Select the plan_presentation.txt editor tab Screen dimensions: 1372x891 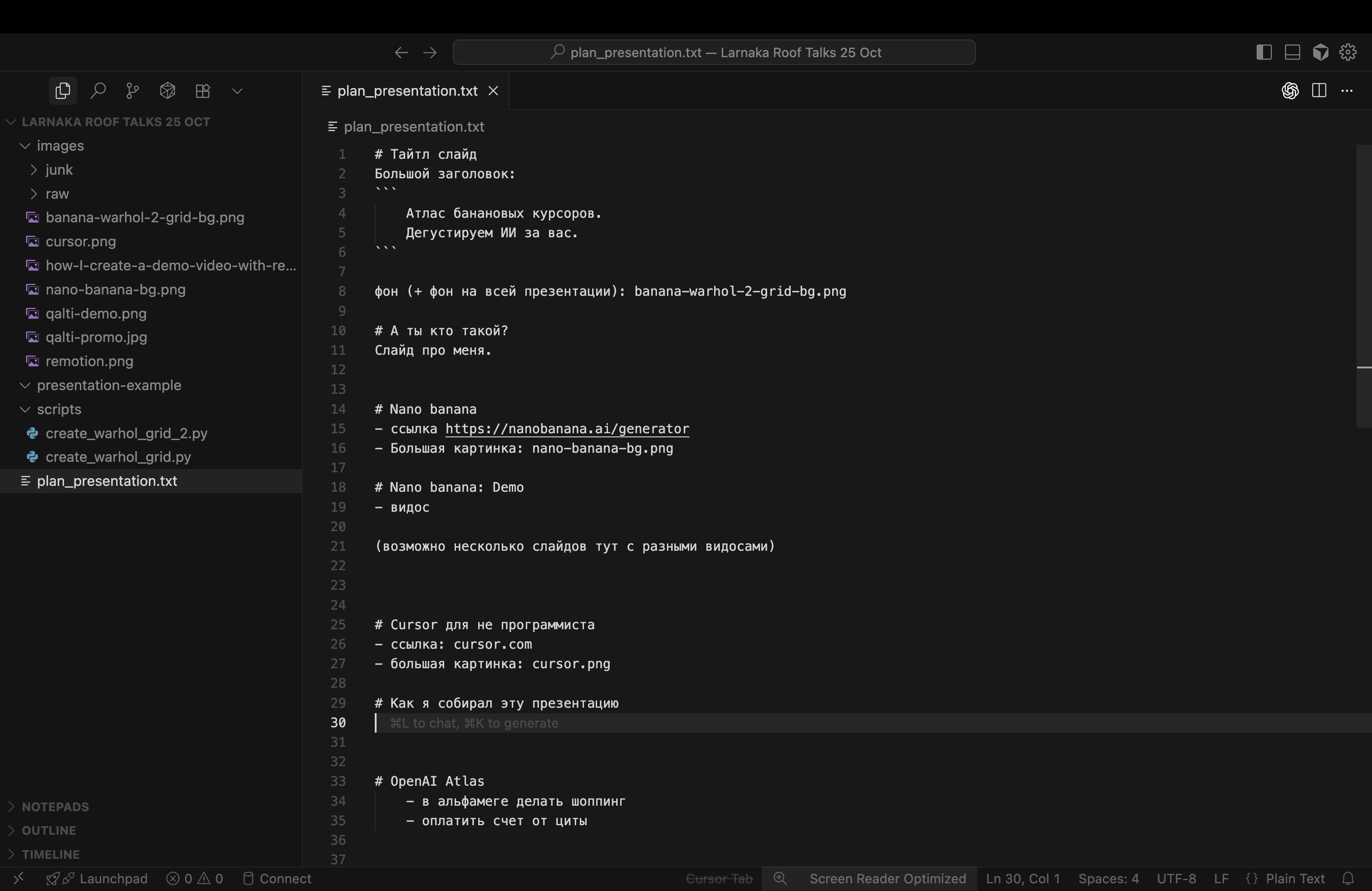pos(407,90)
